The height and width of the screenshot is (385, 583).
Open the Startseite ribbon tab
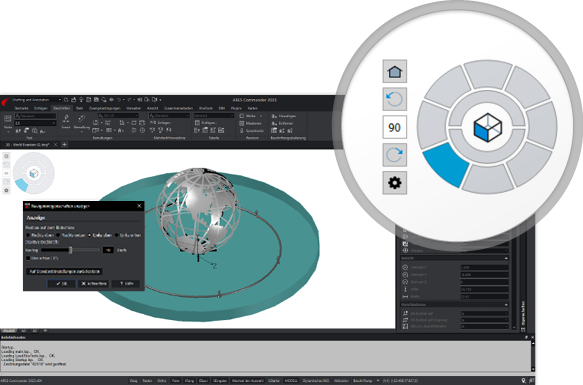click(x=21, y=108)
